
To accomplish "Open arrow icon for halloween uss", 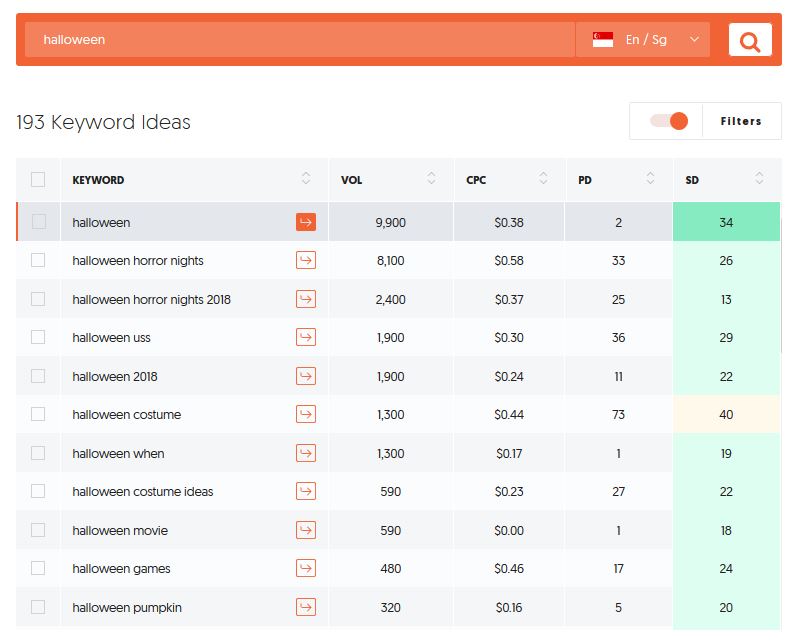I will point(306,337).
